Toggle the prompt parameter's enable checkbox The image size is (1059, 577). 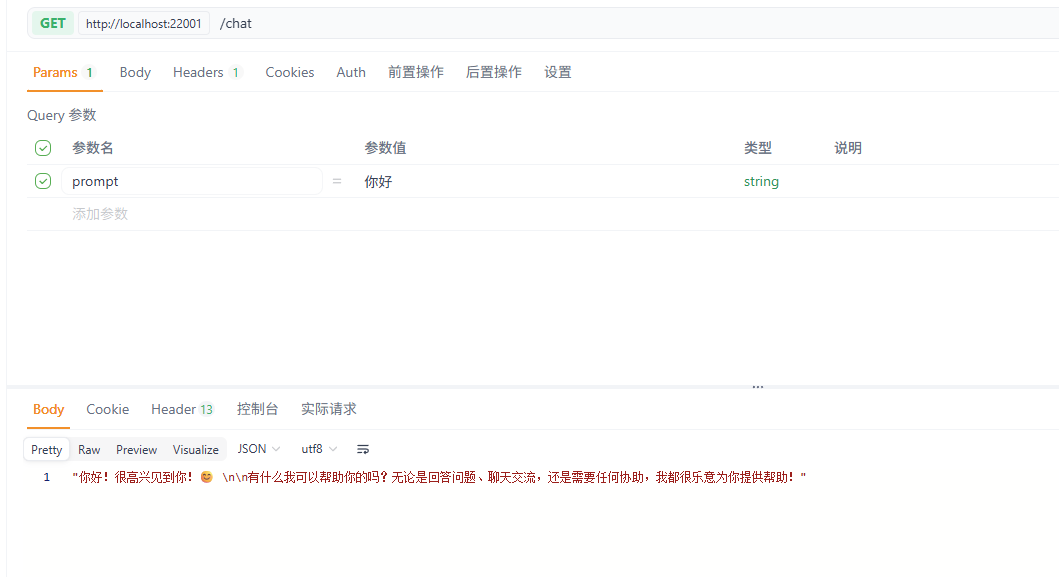tap(42, 181)
